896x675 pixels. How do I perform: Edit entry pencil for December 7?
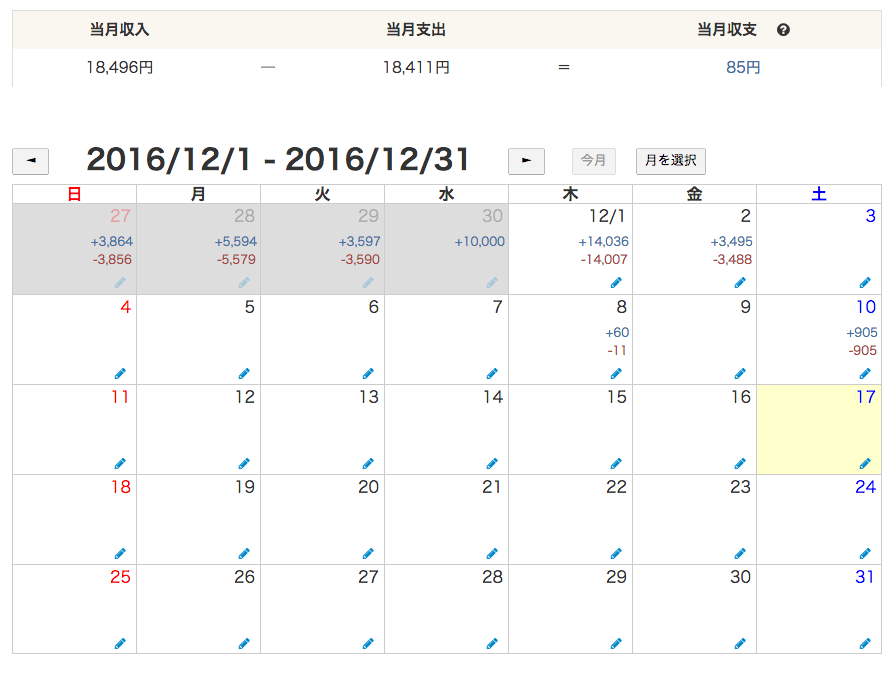coord(492,374)
